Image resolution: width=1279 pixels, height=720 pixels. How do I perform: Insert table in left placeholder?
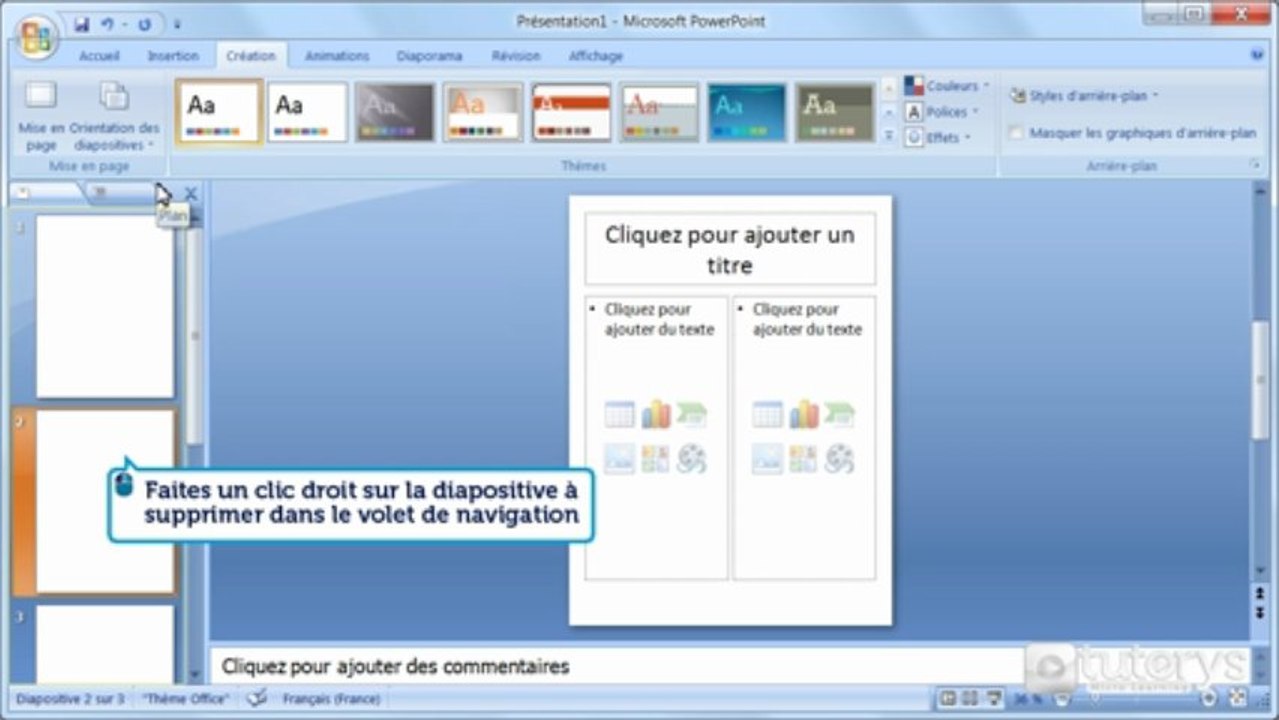point(619,414)
